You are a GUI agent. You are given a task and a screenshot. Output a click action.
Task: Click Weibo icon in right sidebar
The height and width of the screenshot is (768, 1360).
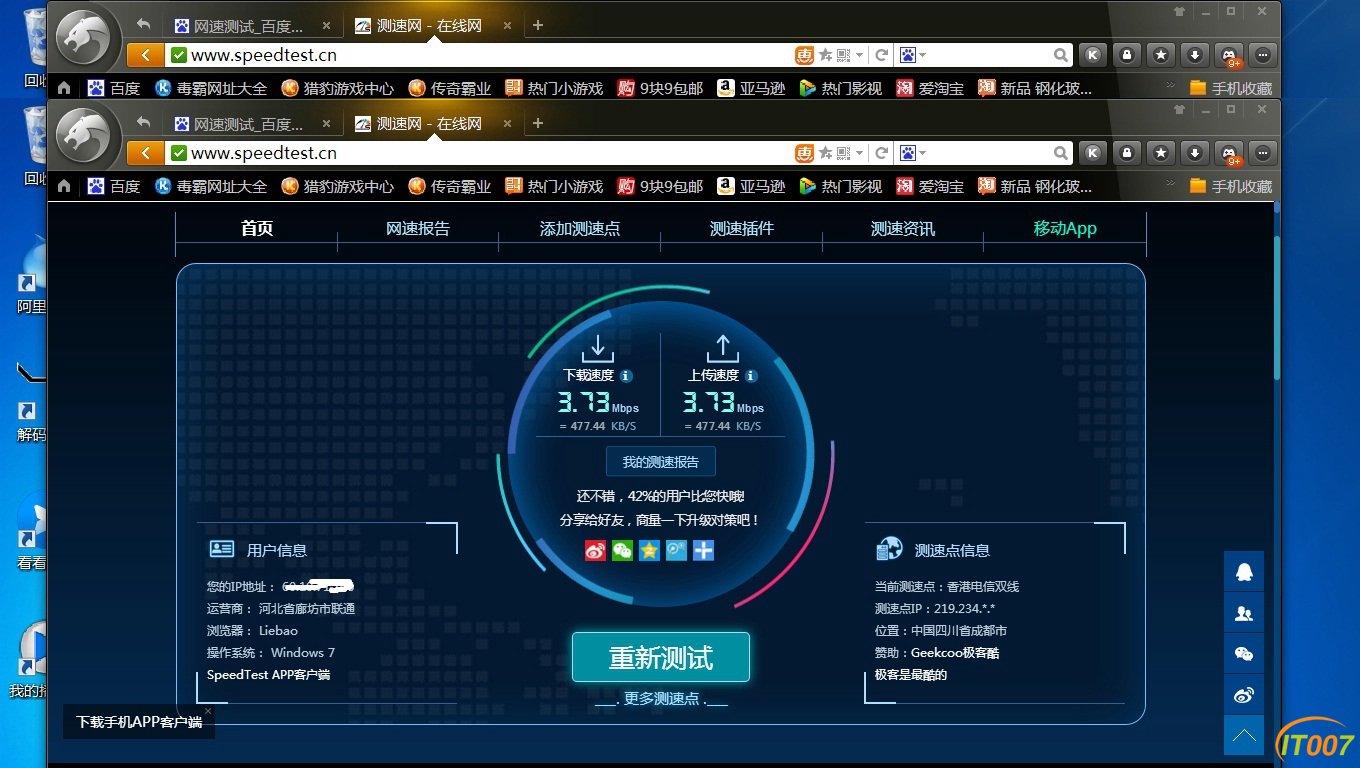[1244, 695]
